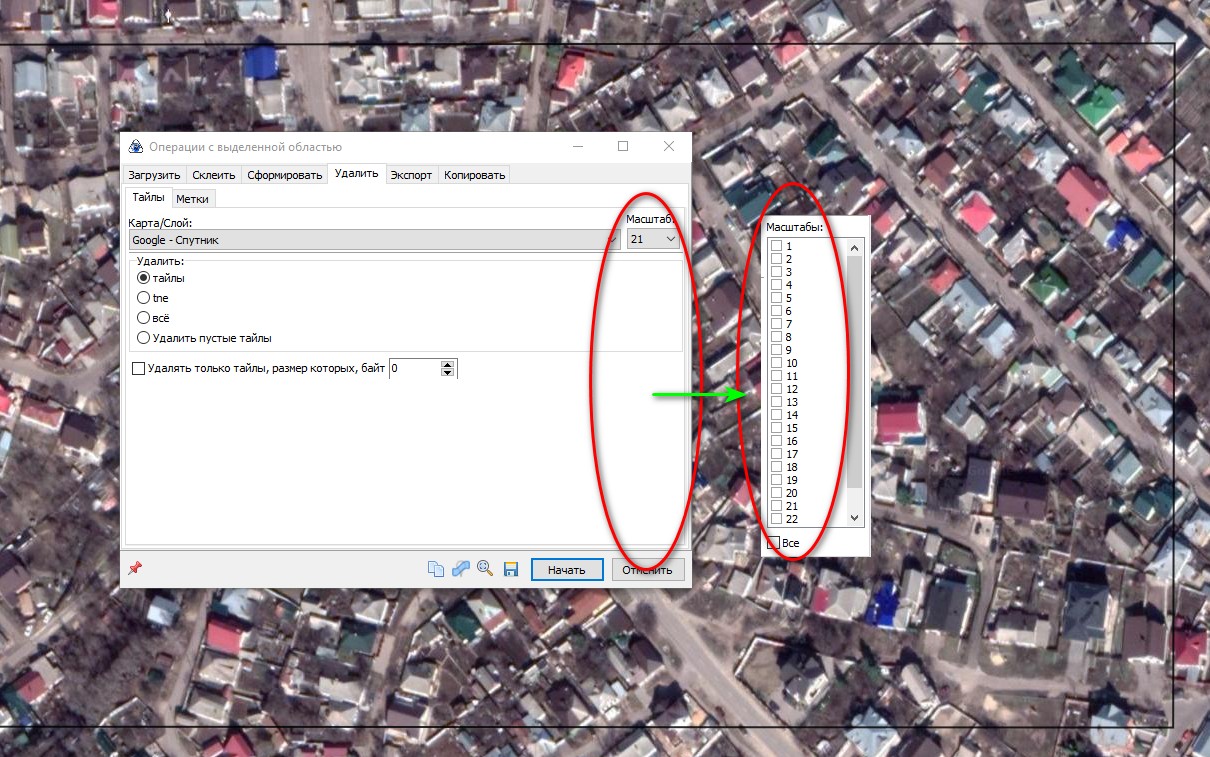Image resolution: width=1210 pixels, height=757 pixels.
Task: Check zoom level 18 in Масштабы list
Action: point(777,467)
